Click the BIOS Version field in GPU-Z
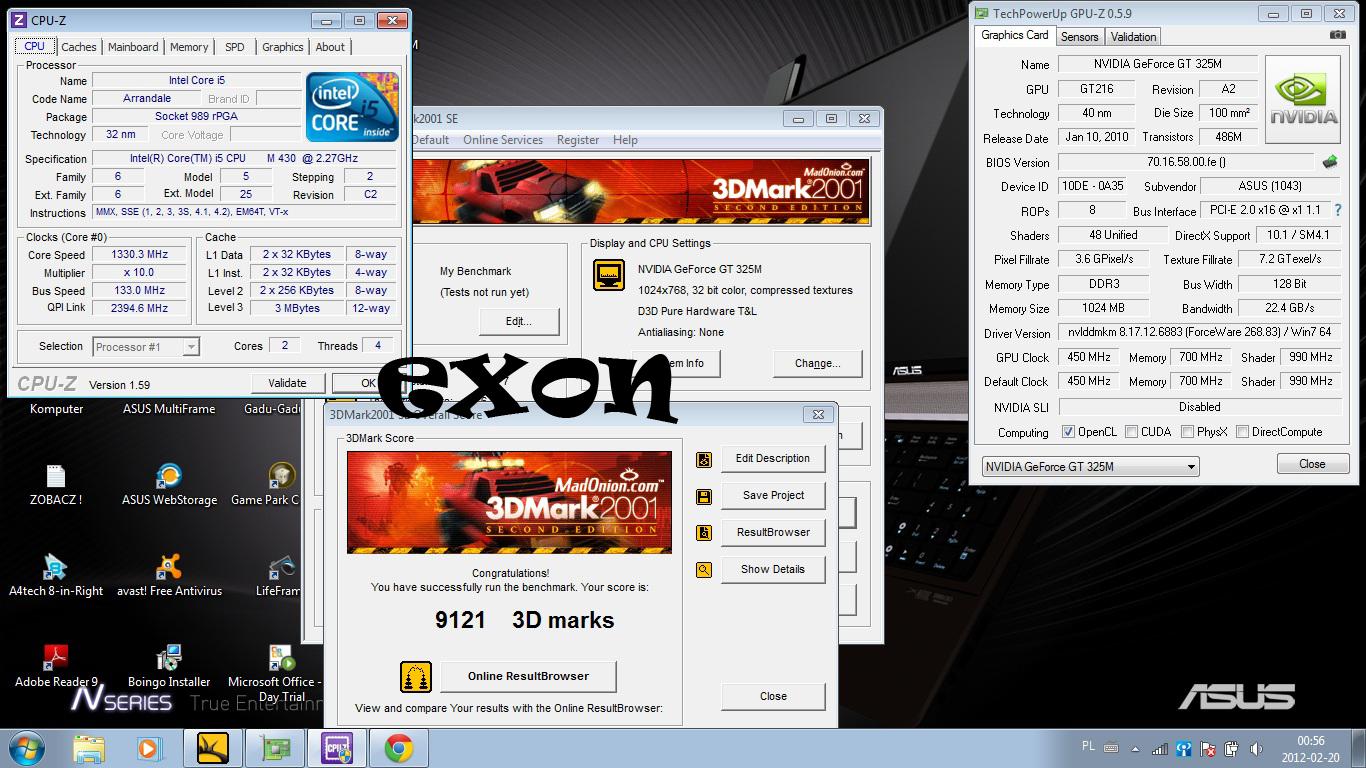The width and height of the screenshot is (1366, 768). coord(1186,162)
